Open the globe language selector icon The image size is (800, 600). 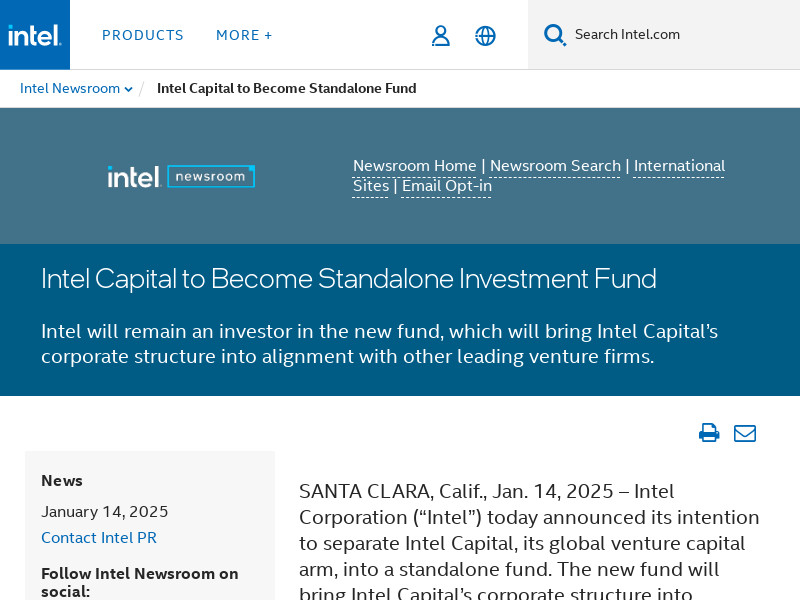pyautogui.click(x=485, y=36)
